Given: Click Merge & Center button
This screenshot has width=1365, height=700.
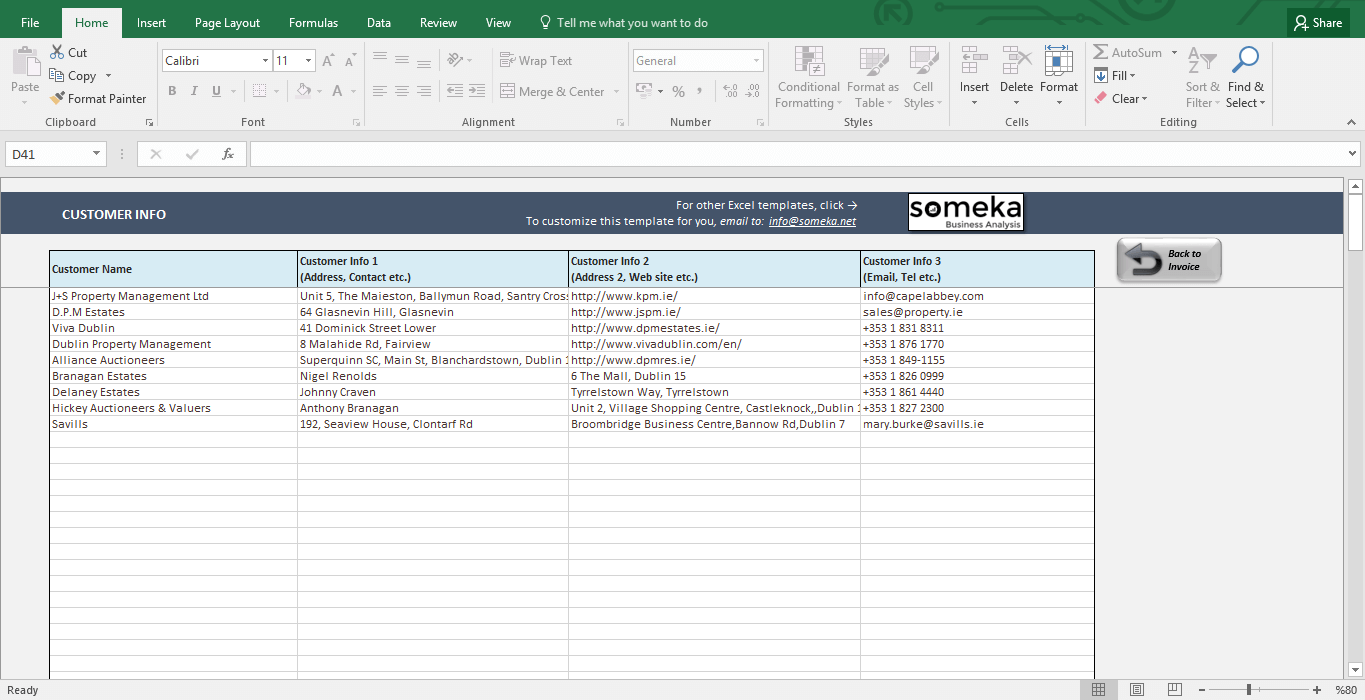Looking at the screenshot, I should pos(553,91).
